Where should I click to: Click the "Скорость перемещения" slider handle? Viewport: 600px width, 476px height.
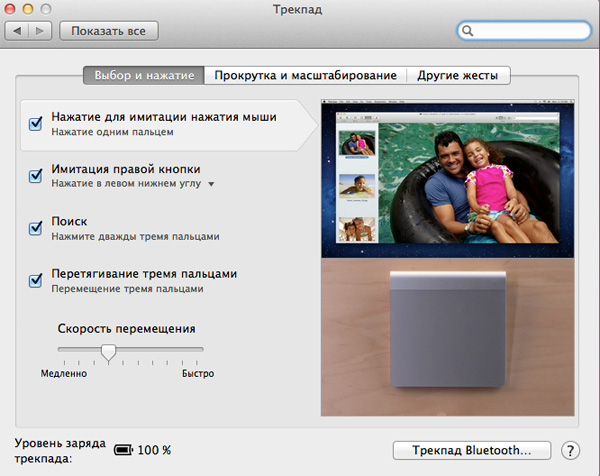[x=108, y=351]
